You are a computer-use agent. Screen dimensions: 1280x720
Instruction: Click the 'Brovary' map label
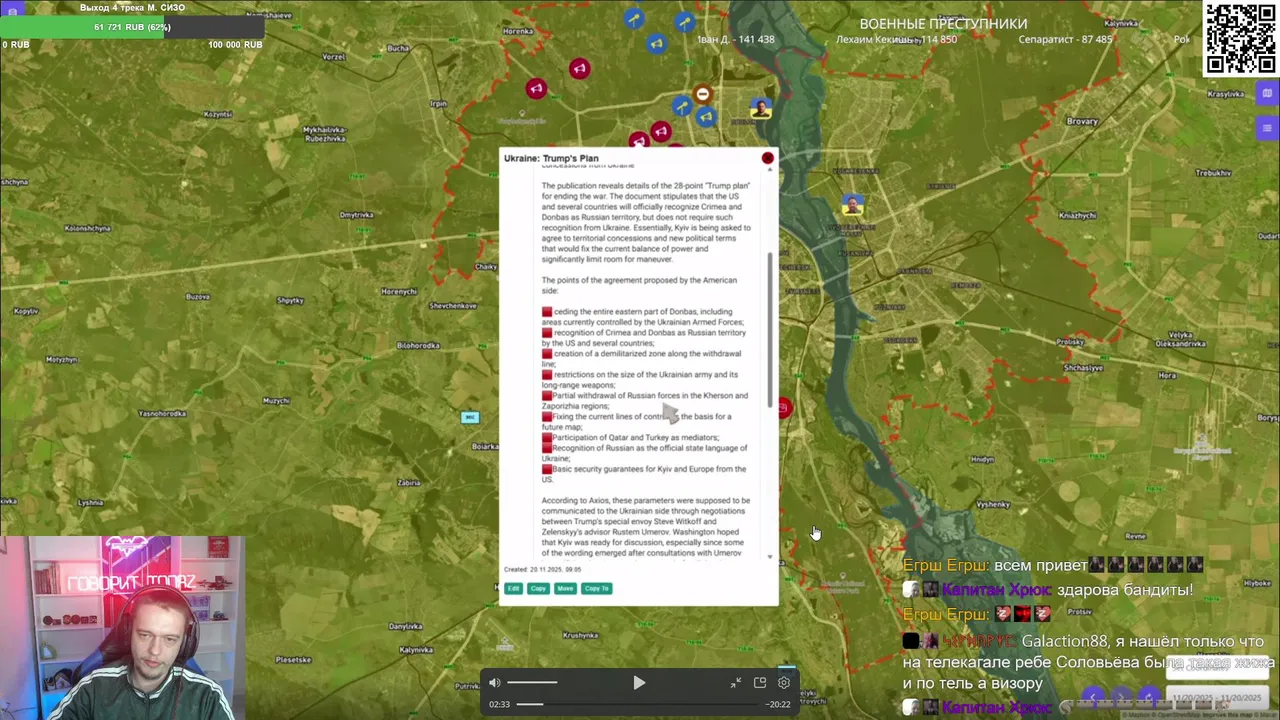click(1082, 121)
